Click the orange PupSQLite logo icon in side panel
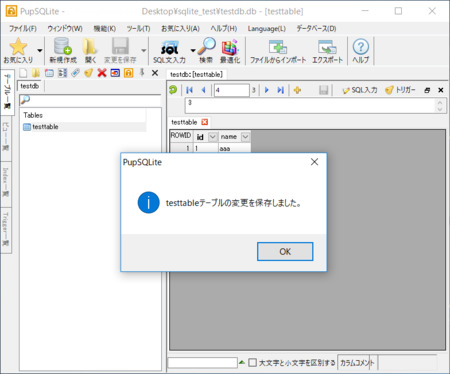Image resolution: width=450 pixels, height=374 pixels. tap(128, 73)
